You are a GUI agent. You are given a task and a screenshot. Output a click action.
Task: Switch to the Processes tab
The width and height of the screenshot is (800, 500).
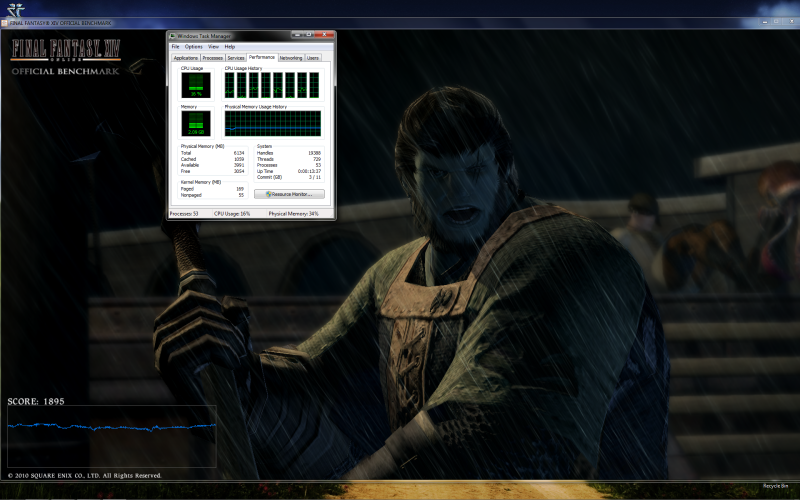pos(213,58)
